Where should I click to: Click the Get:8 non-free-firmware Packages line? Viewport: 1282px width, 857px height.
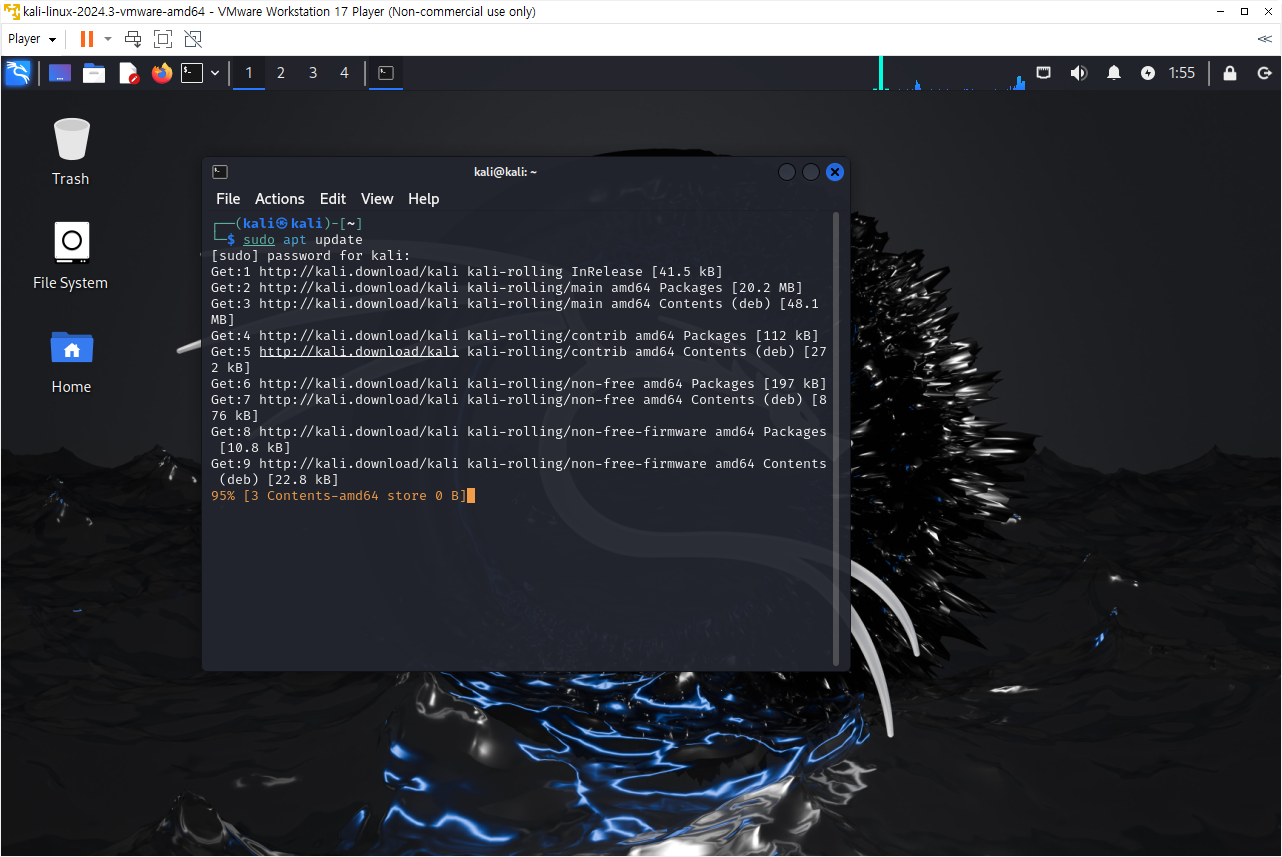[519, 440]
